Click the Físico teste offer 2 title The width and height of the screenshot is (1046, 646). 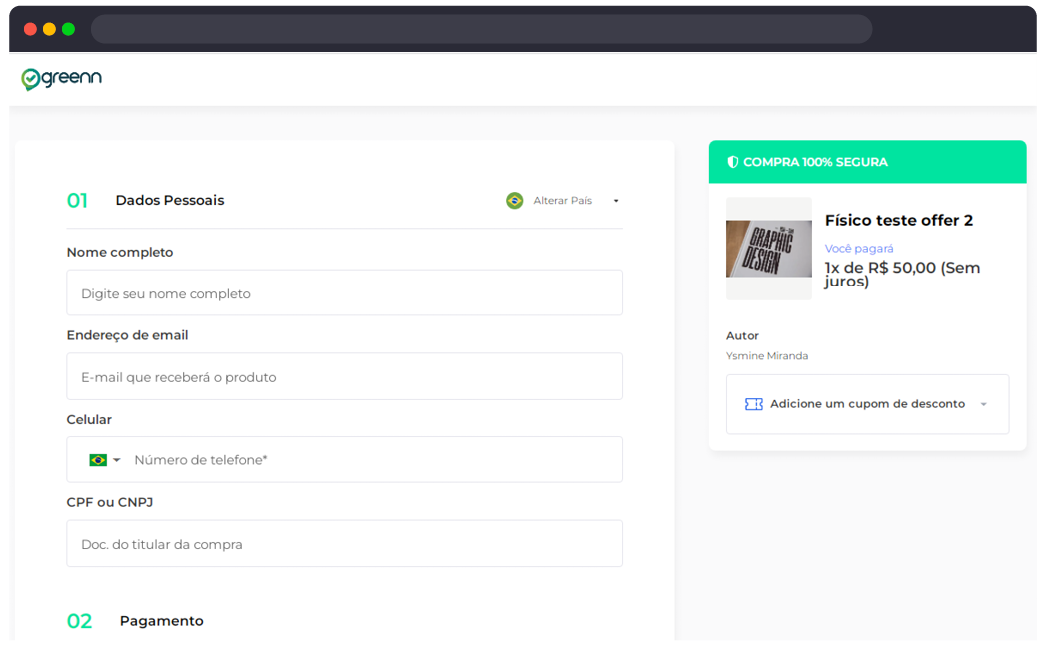point(898,221)
